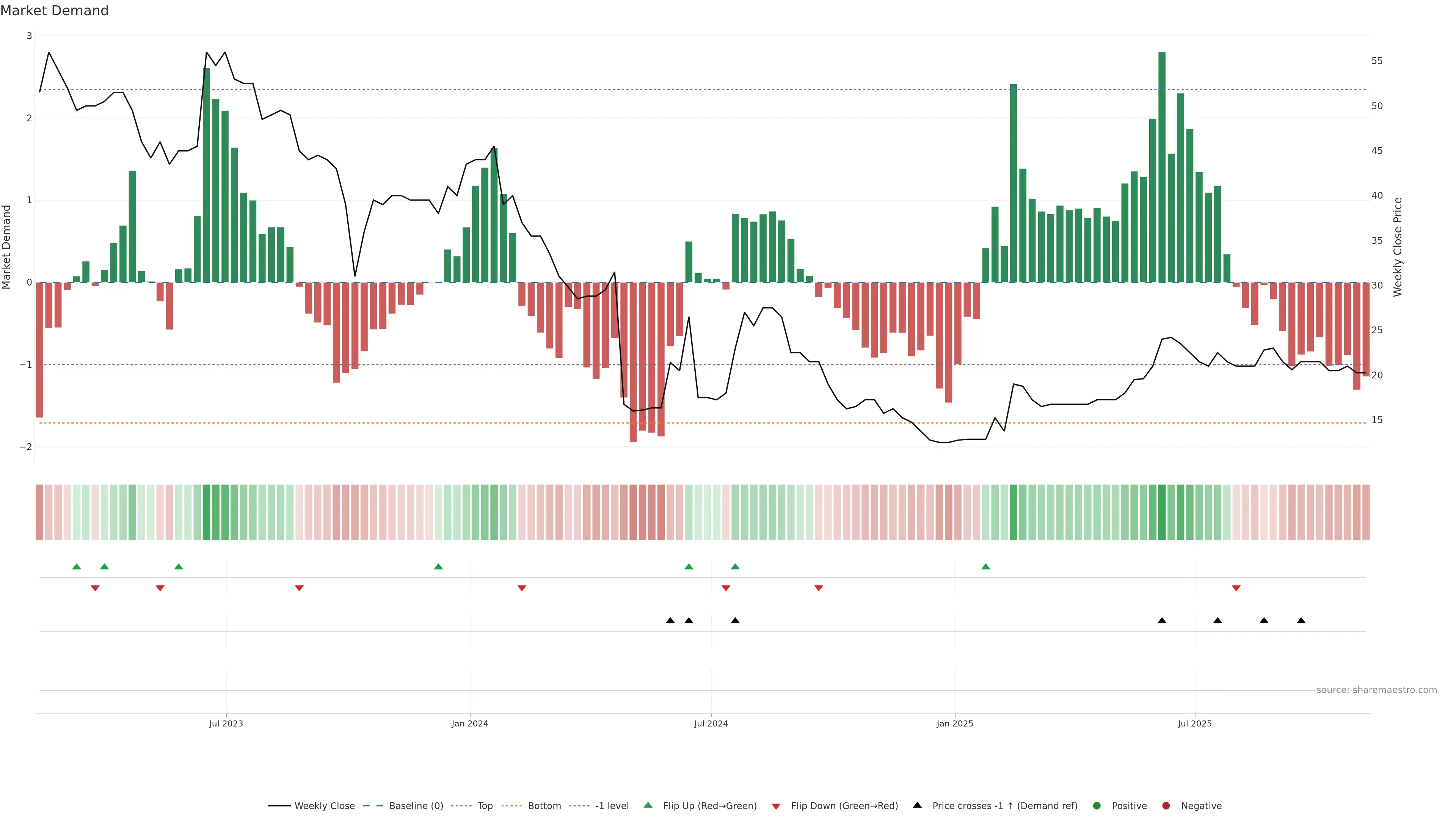The height and width of the screenshot is (819, 1456).
Task: Click the green Flip Up triangle in legend
Action: pos(648,805)
